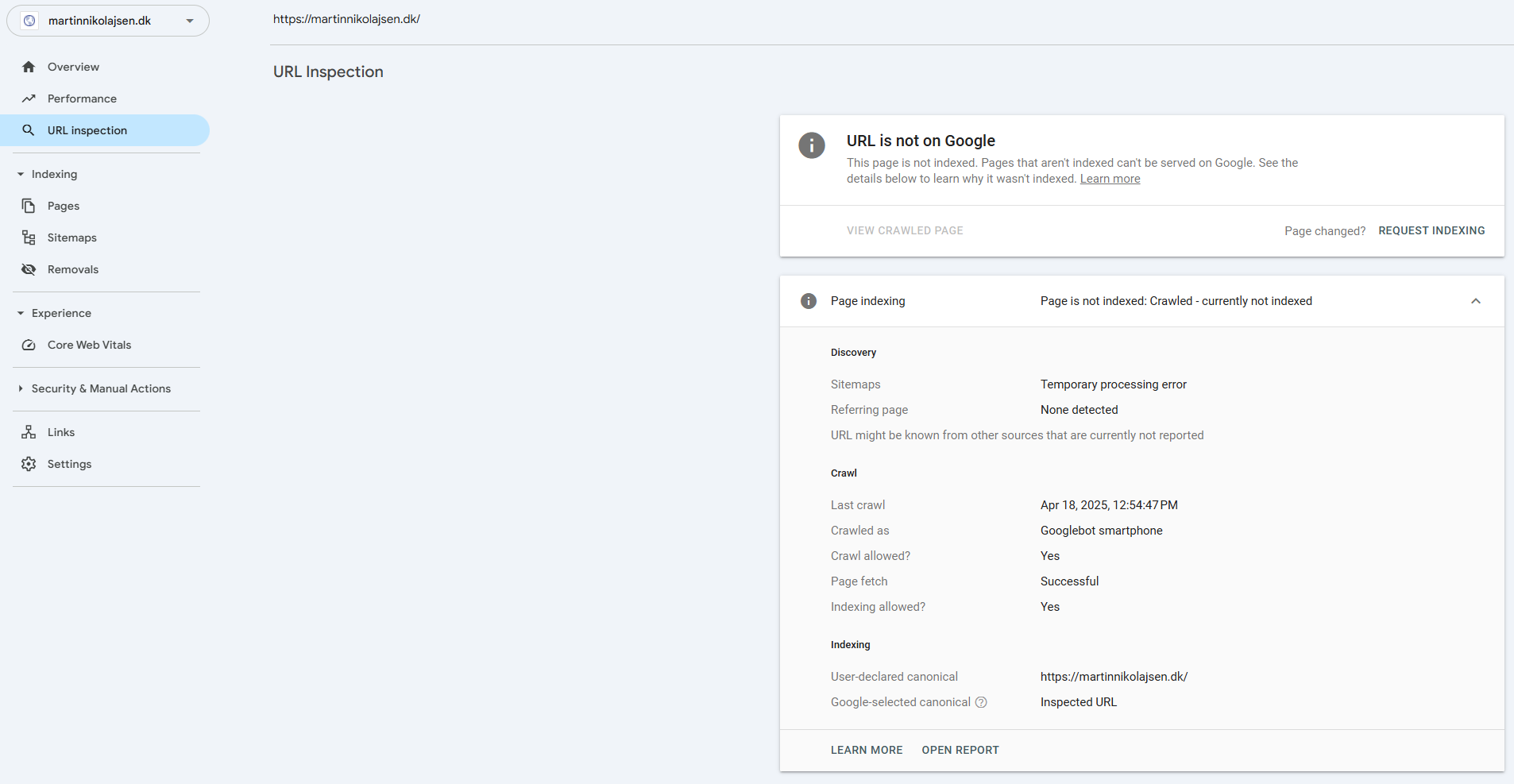Open the martinnikolajsen.dk property selector dropdown
The height and width of the screenshot is (784, 1514).
(x=108, y=21)
